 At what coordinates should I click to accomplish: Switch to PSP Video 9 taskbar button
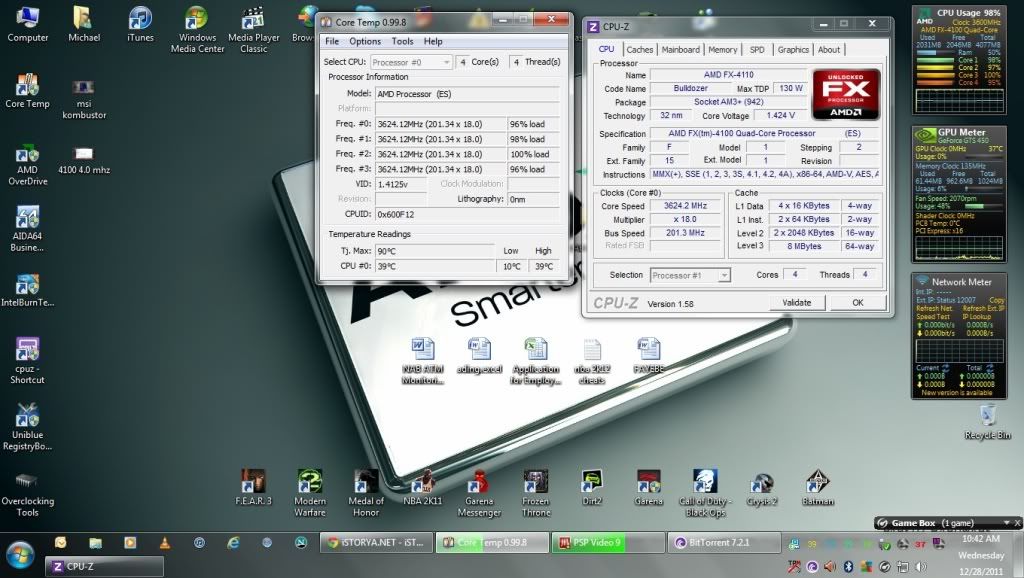coord(607,543)
